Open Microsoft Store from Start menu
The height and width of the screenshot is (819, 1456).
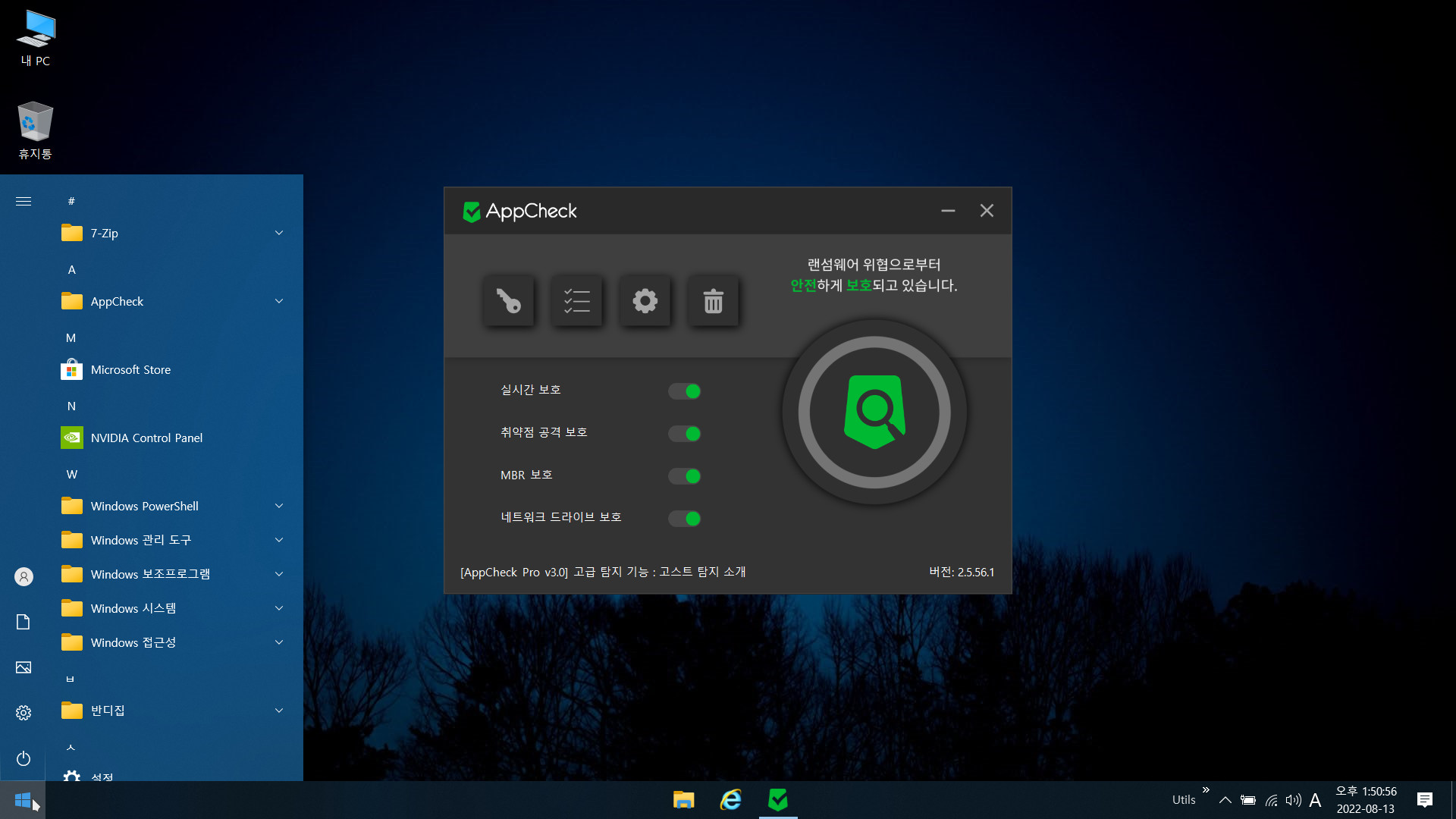pos(174,369)
